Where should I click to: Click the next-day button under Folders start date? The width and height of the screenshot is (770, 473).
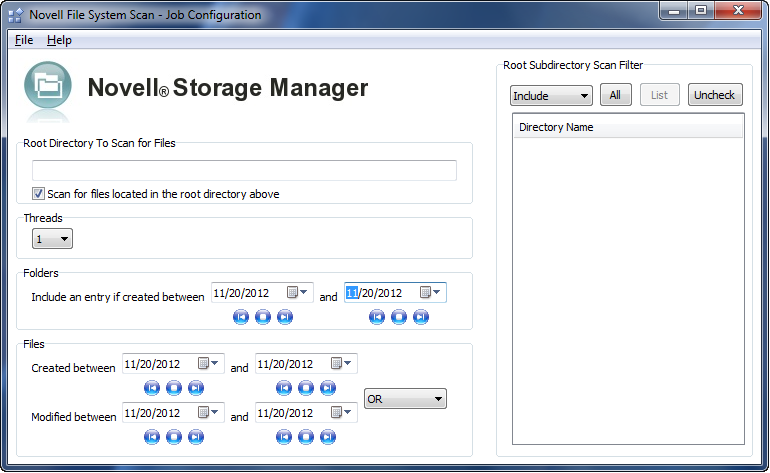[x=285, y=317]
